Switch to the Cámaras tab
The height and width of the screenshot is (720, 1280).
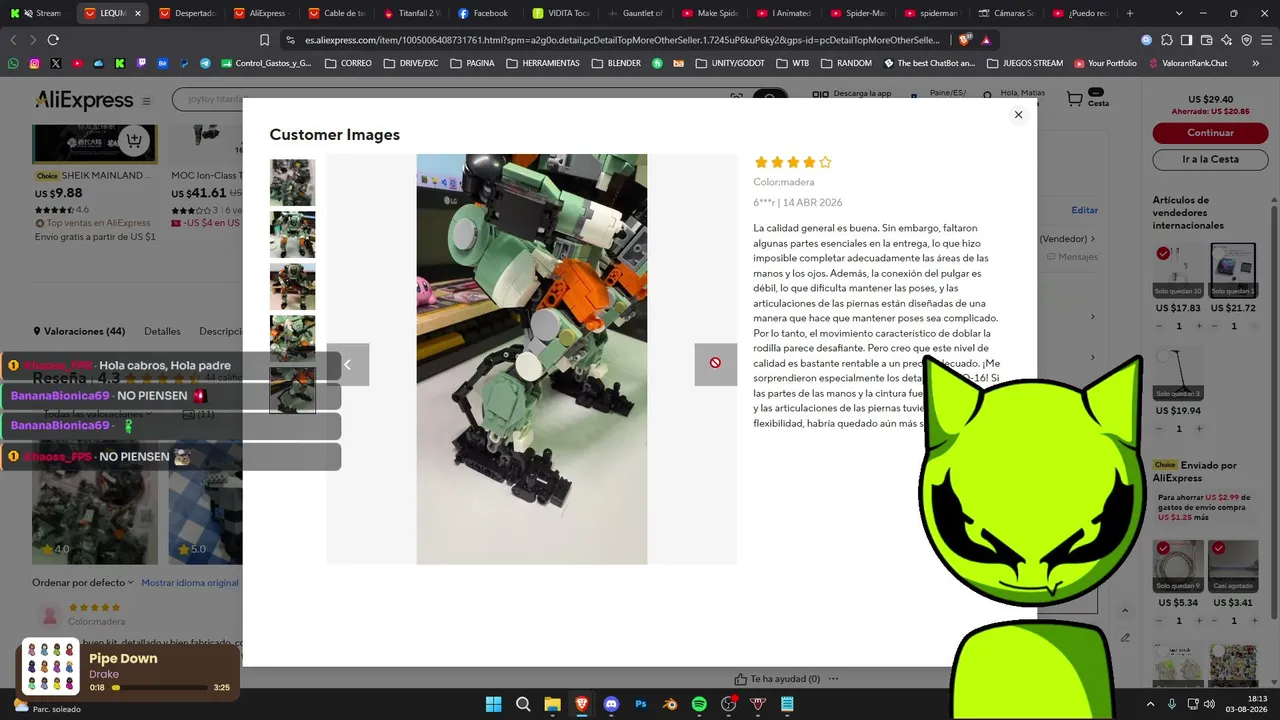coord(1008,13)
